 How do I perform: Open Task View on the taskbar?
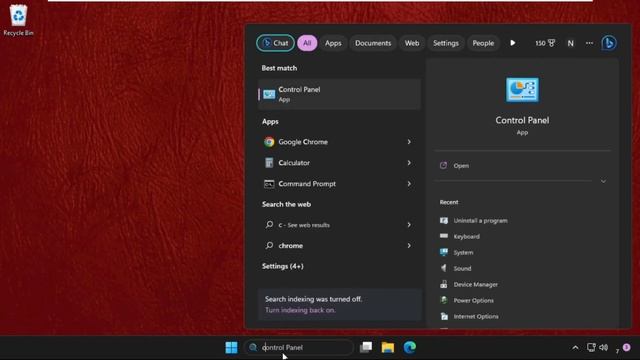click(366, 347)
